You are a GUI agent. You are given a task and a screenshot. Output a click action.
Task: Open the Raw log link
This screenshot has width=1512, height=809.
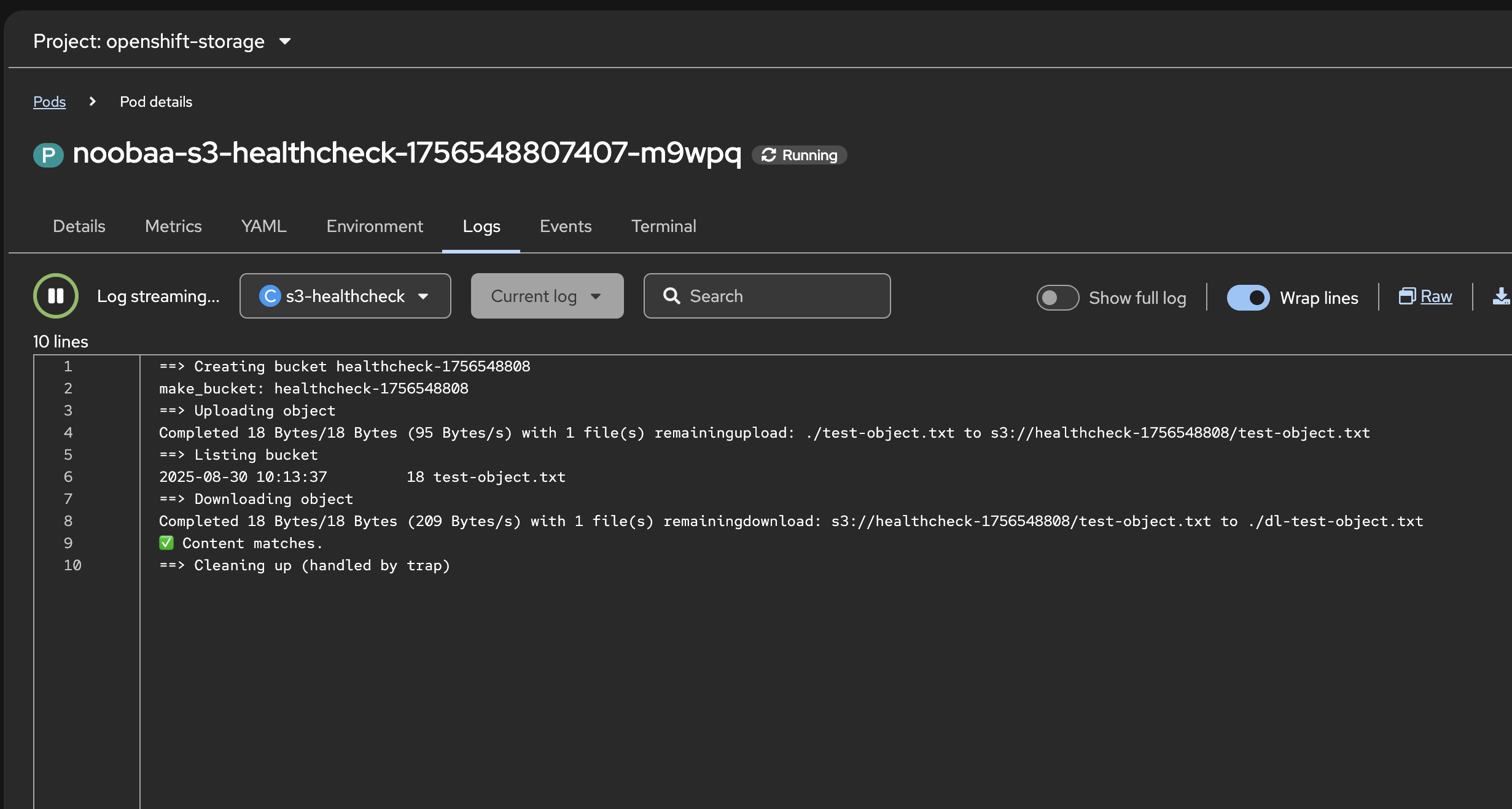(x=1436, y=296)
